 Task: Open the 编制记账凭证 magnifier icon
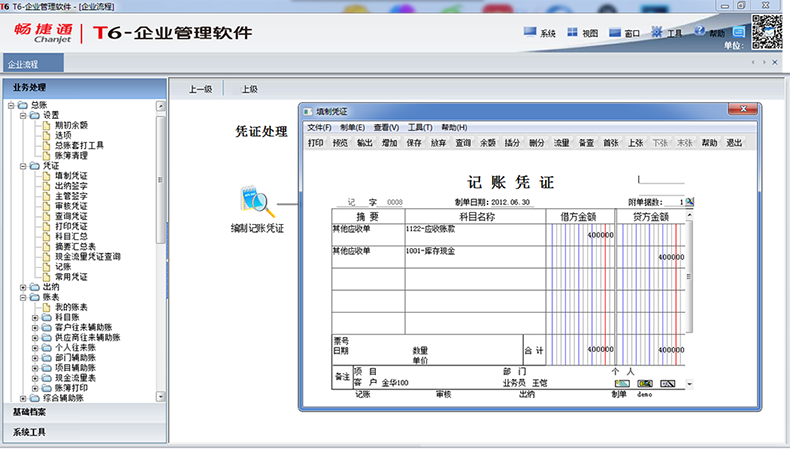point(257,202)
